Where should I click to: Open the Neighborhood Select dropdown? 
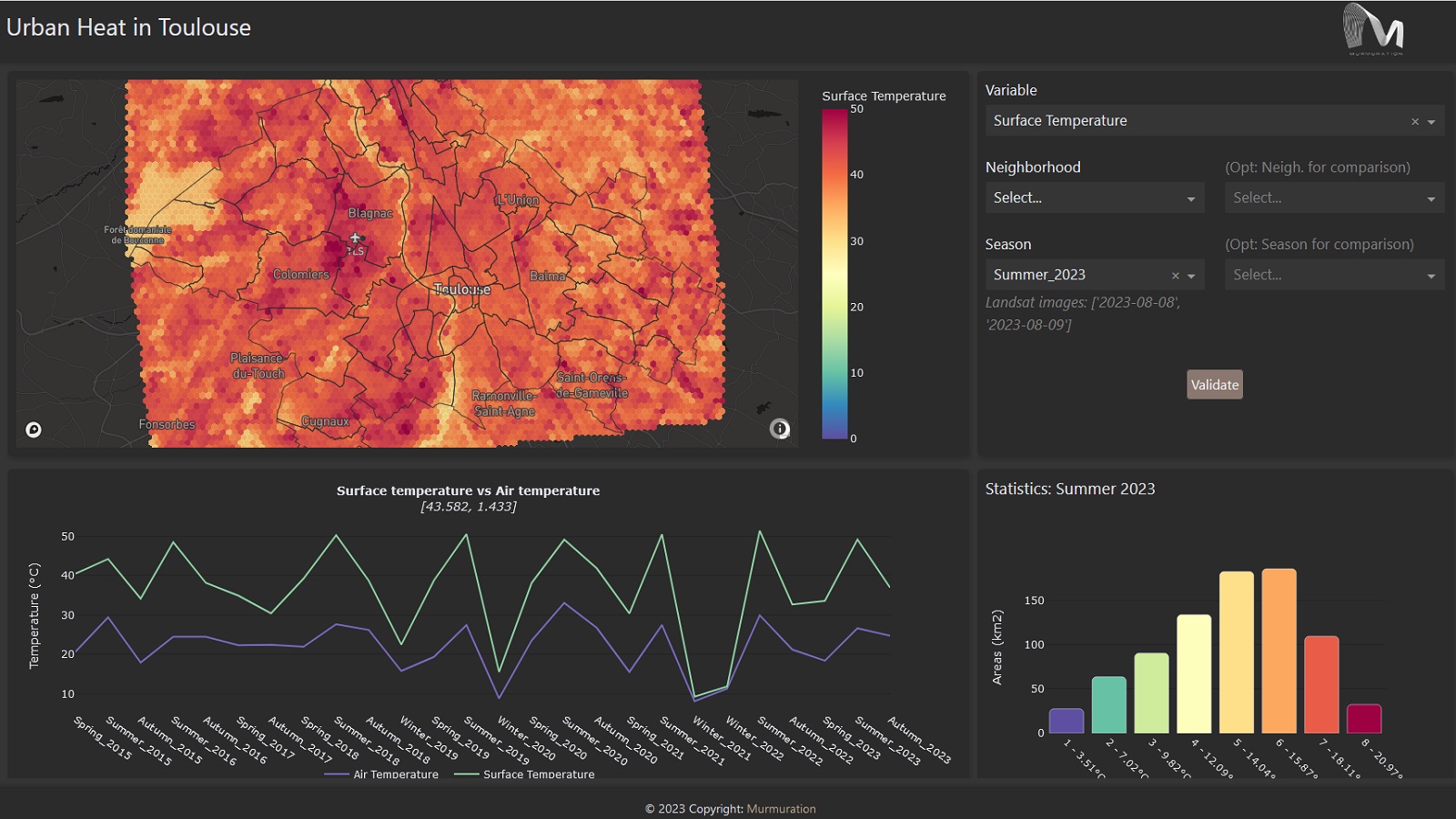[1094, 197]
